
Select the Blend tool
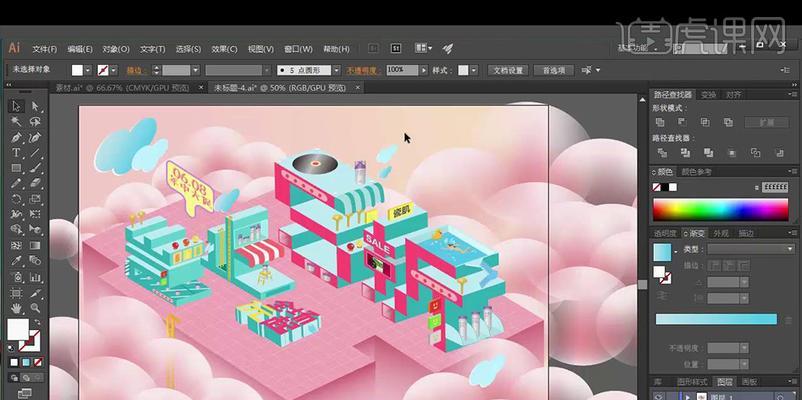pos(35,260)
